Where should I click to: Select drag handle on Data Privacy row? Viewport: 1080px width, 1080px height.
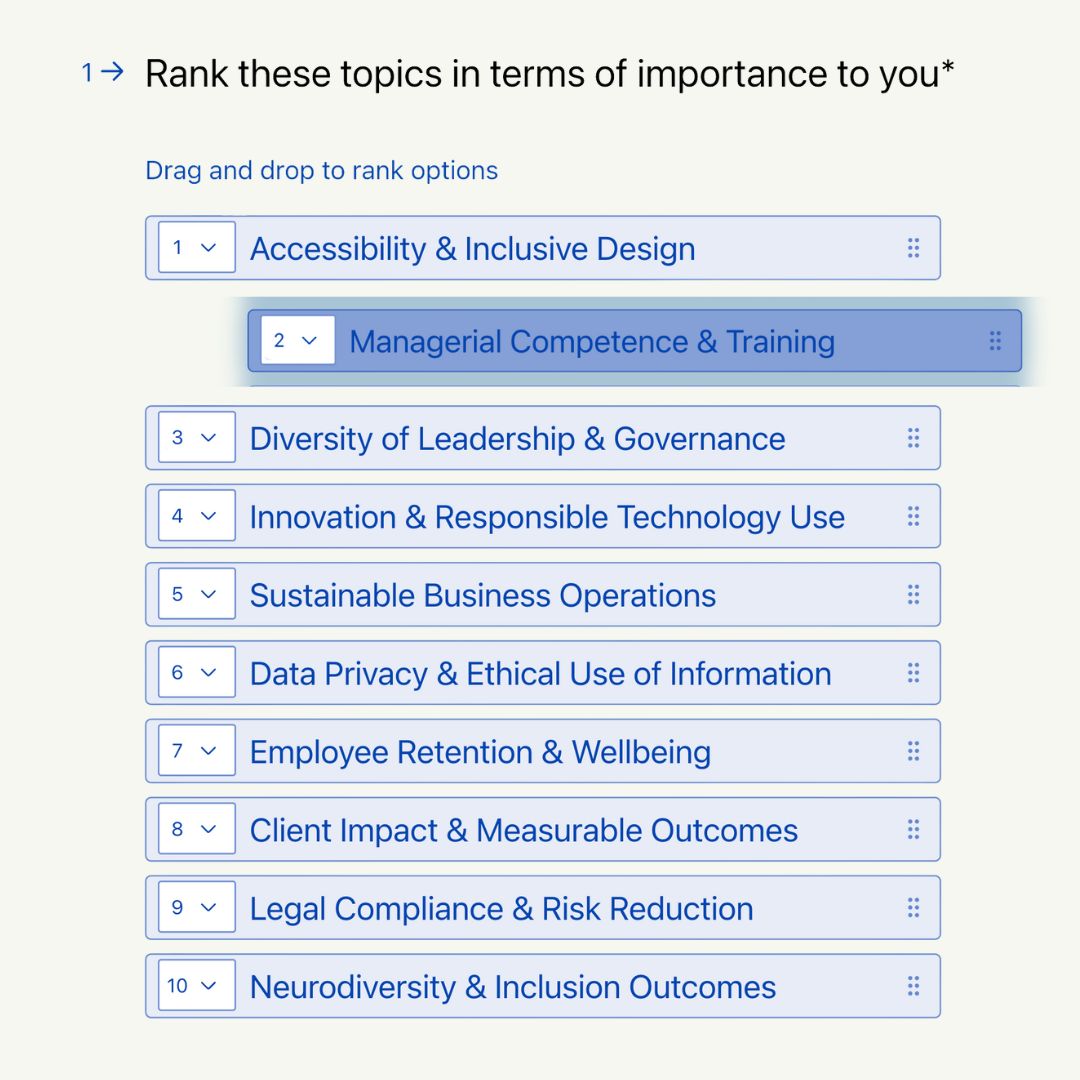[x=913, y=673]
